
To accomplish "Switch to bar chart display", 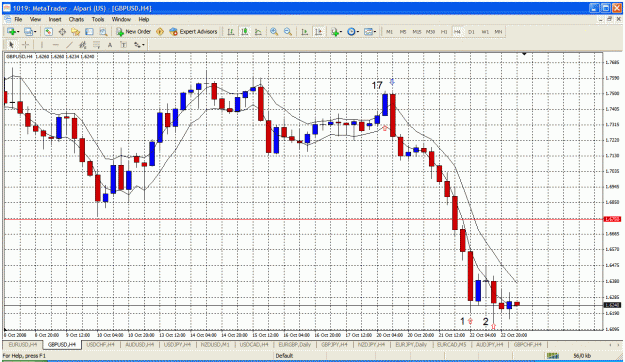I will coord(231,31).
